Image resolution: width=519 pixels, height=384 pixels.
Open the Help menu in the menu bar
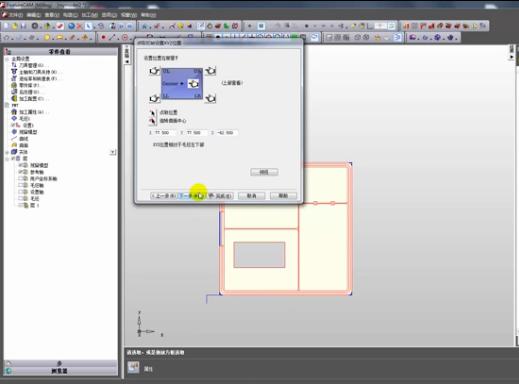click(x=148, y=15)
